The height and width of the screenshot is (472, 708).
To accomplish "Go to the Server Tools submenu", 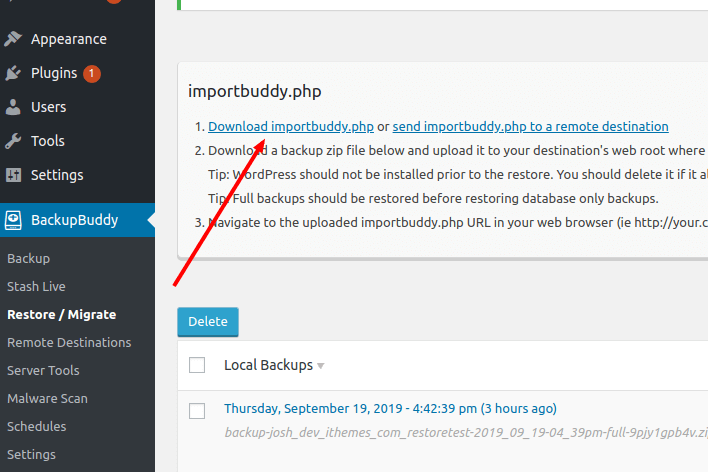I will (x=43, y=370).
